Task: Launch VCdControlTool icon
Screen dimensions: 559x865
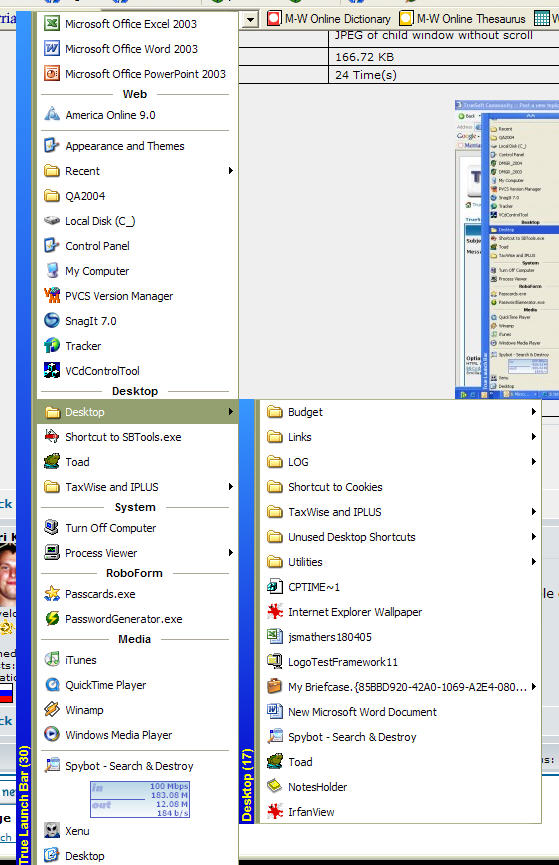Action: click(x=52, y=371)
